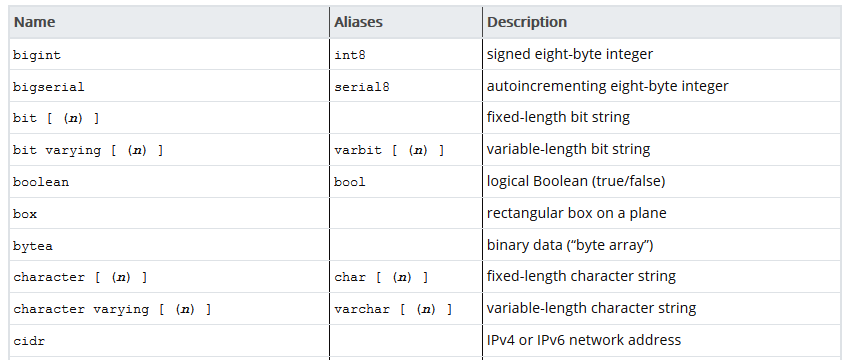846x360 pixels.
Task: Click the bool alias text
Action: (350, 182)
